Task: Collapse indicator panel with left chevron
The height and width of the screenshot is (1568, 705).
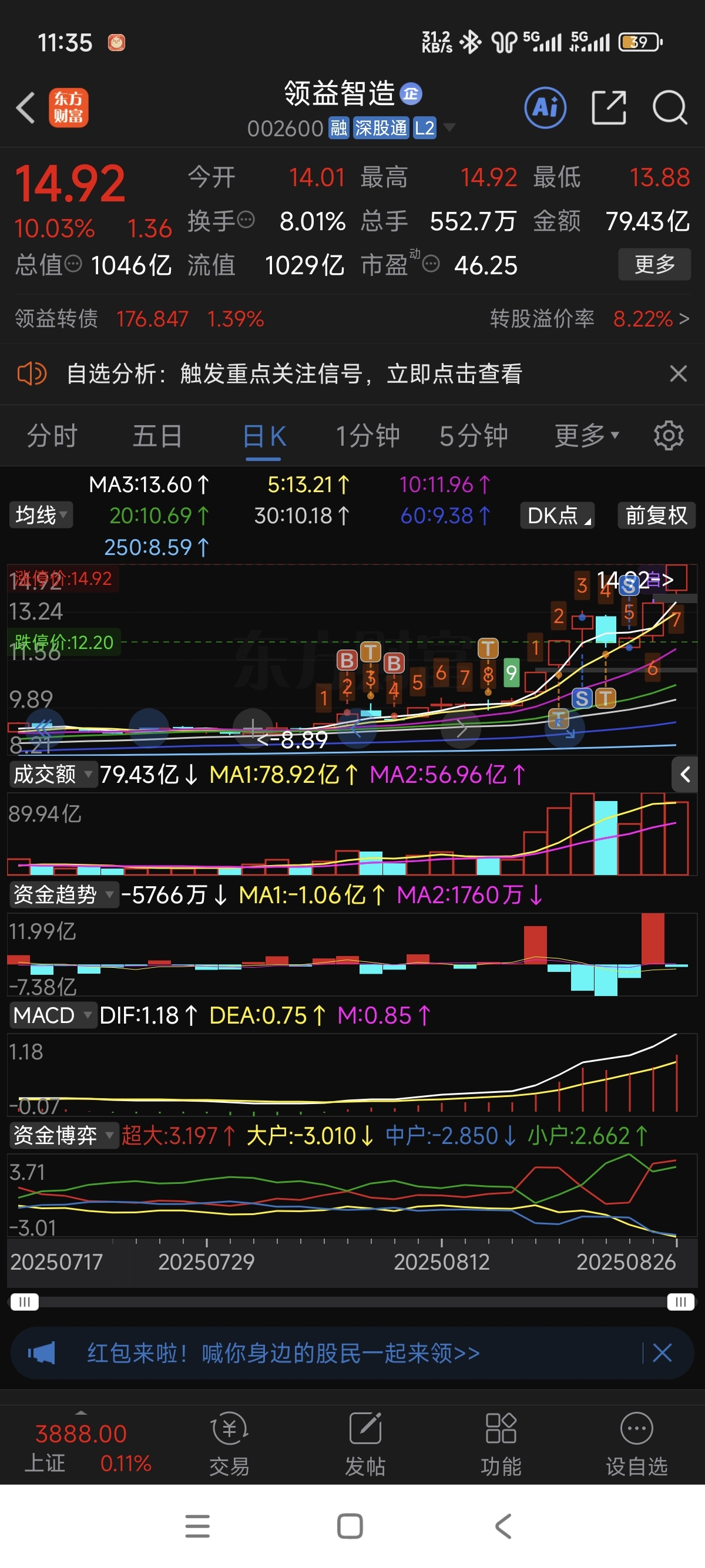Action: (685, 774)
